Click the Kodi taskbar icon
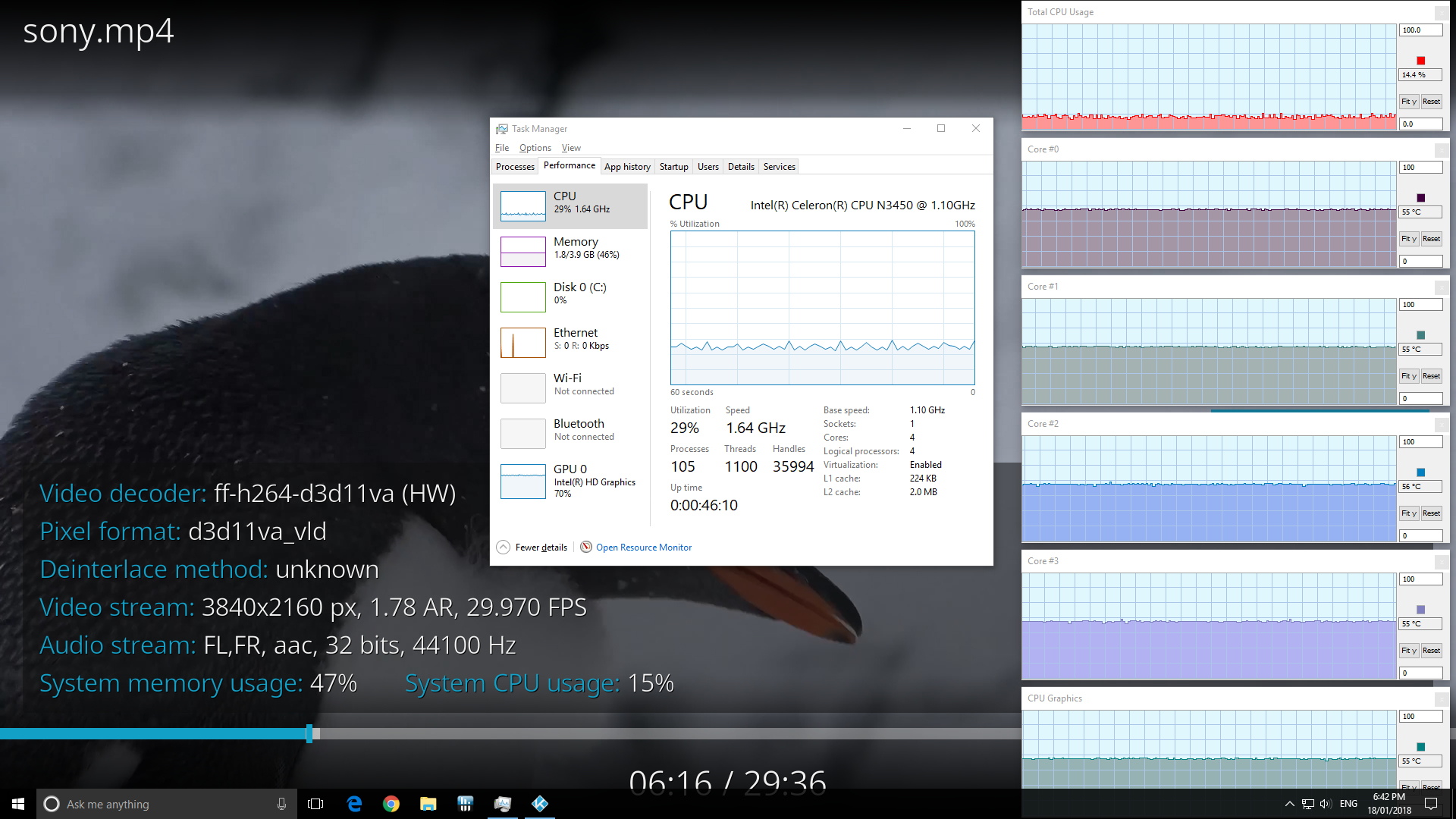 click(540, 804)
